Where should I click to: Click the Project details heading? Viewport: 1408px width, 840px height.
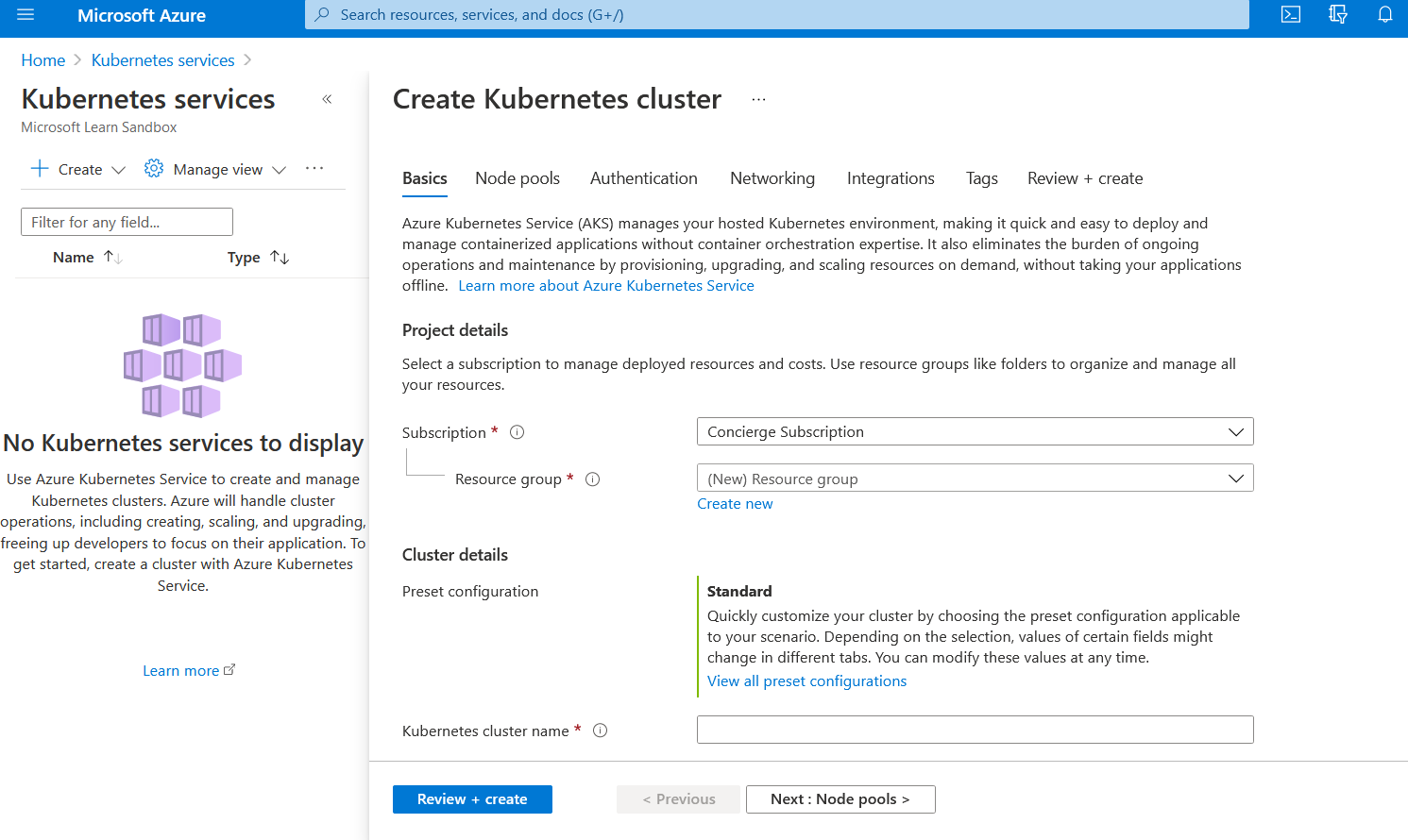pyautogui.click(x=455, y=330)
